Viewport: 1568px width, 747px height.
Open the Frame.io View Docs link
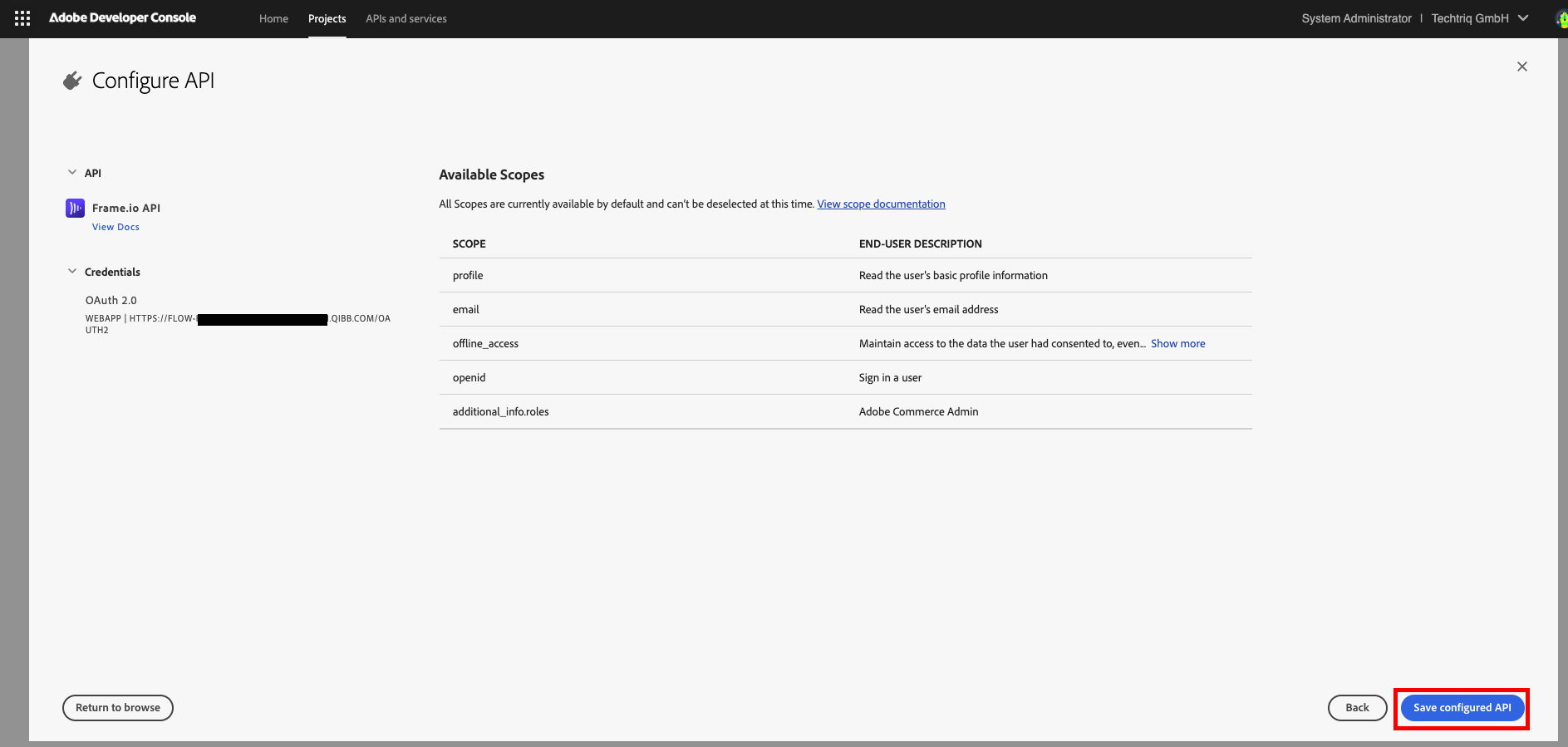tap(116, 227)
